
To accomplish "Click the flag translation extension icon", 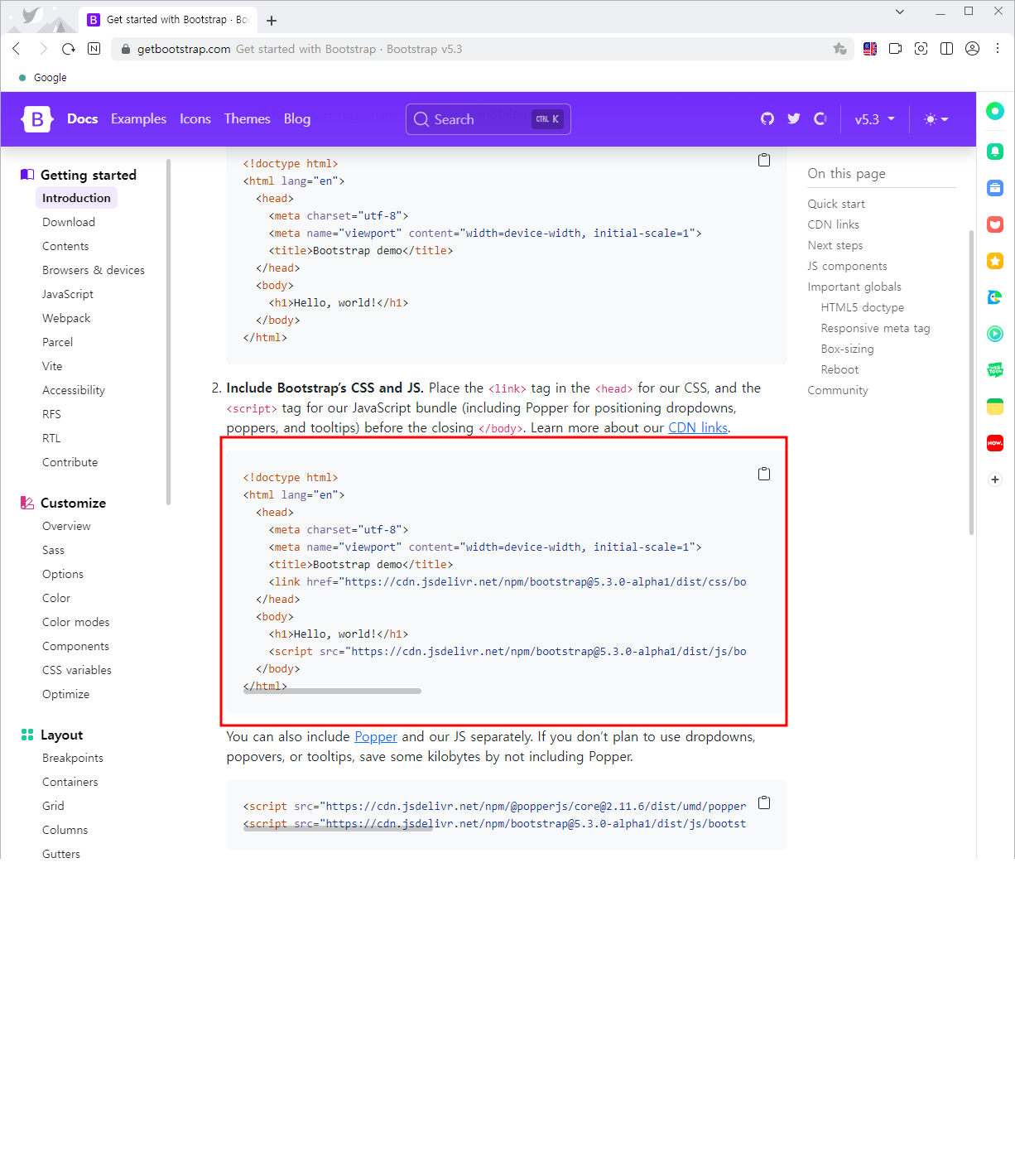I will click(x=870, y=49).
